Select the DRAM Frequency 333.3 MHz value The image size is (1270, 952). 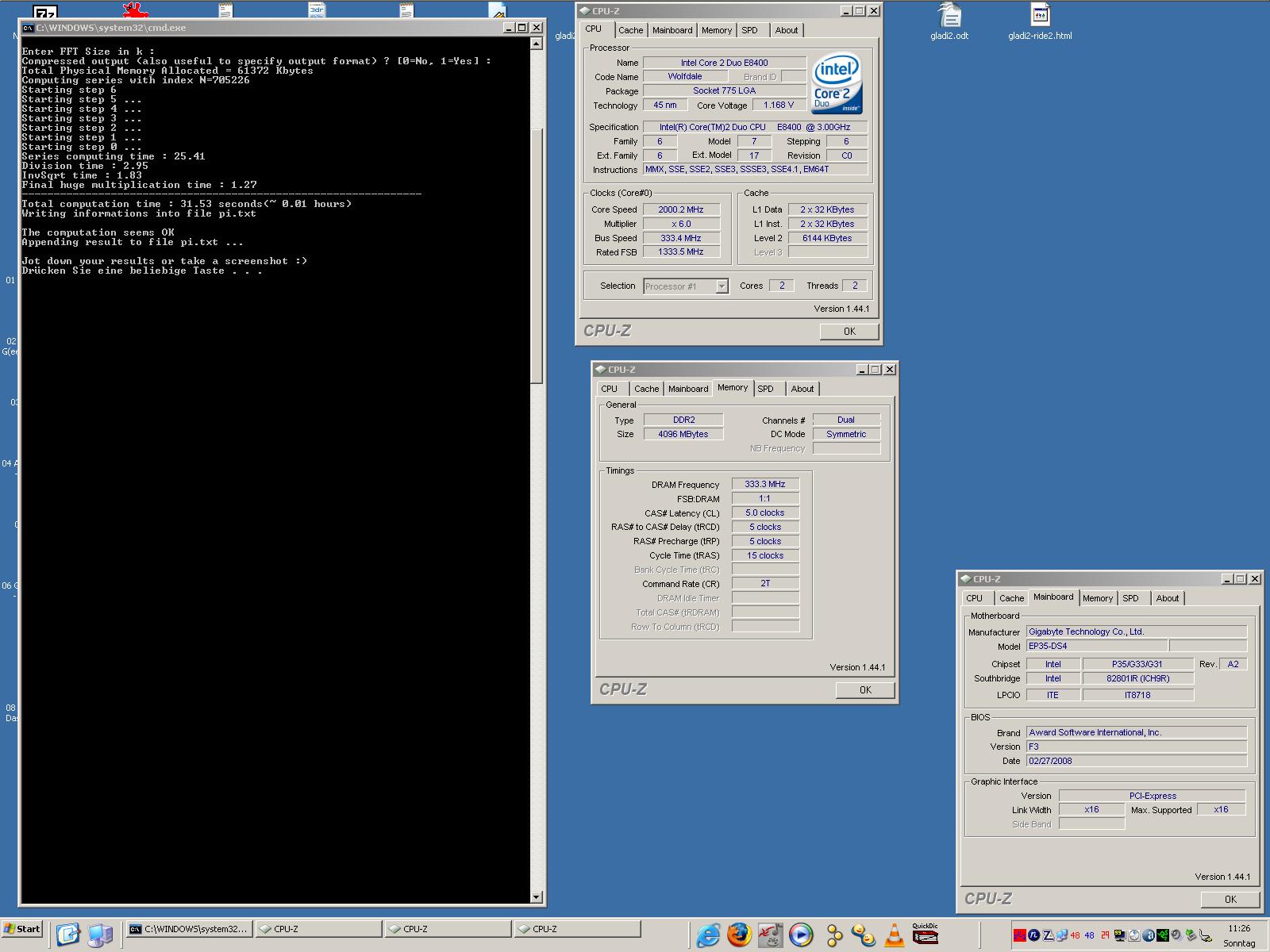(x=765, y=484)
